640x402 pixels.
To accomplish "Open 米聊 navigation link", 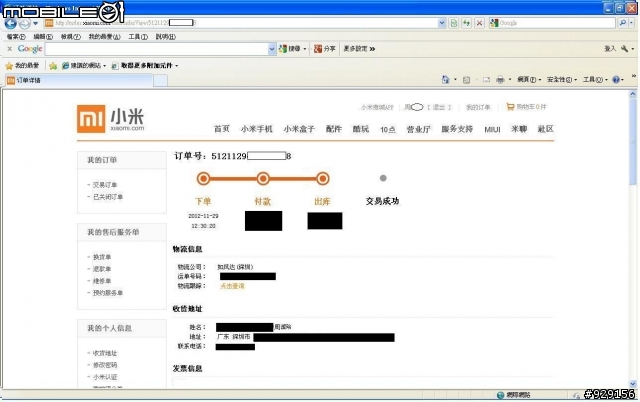I will pos(519,129).
